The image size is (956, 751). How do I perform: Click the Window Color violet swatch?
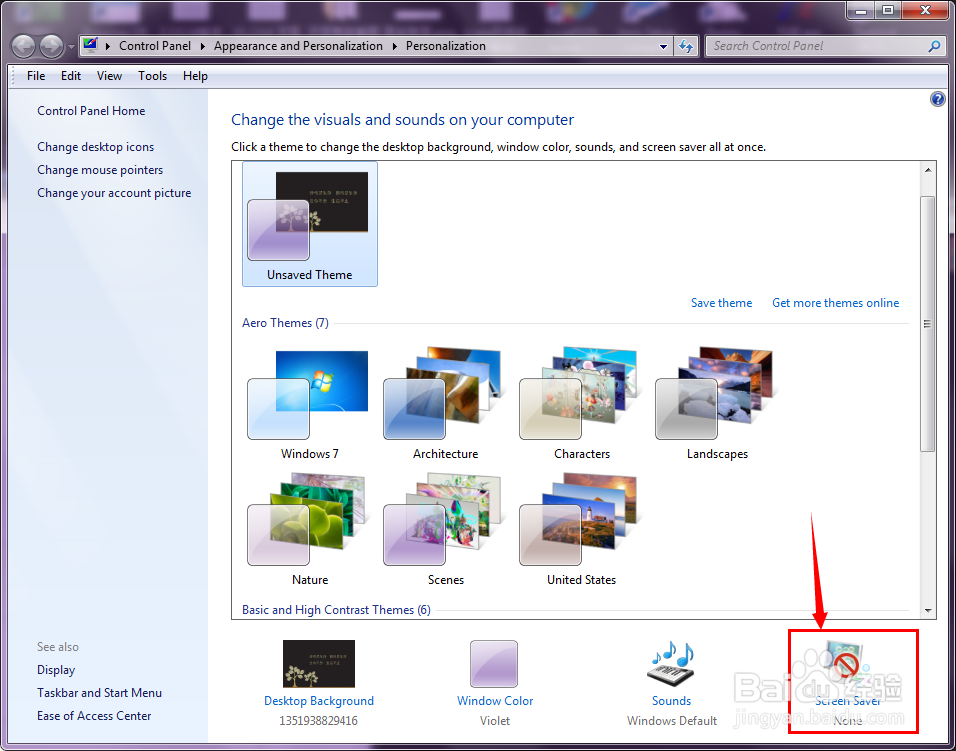click(494, 664)
